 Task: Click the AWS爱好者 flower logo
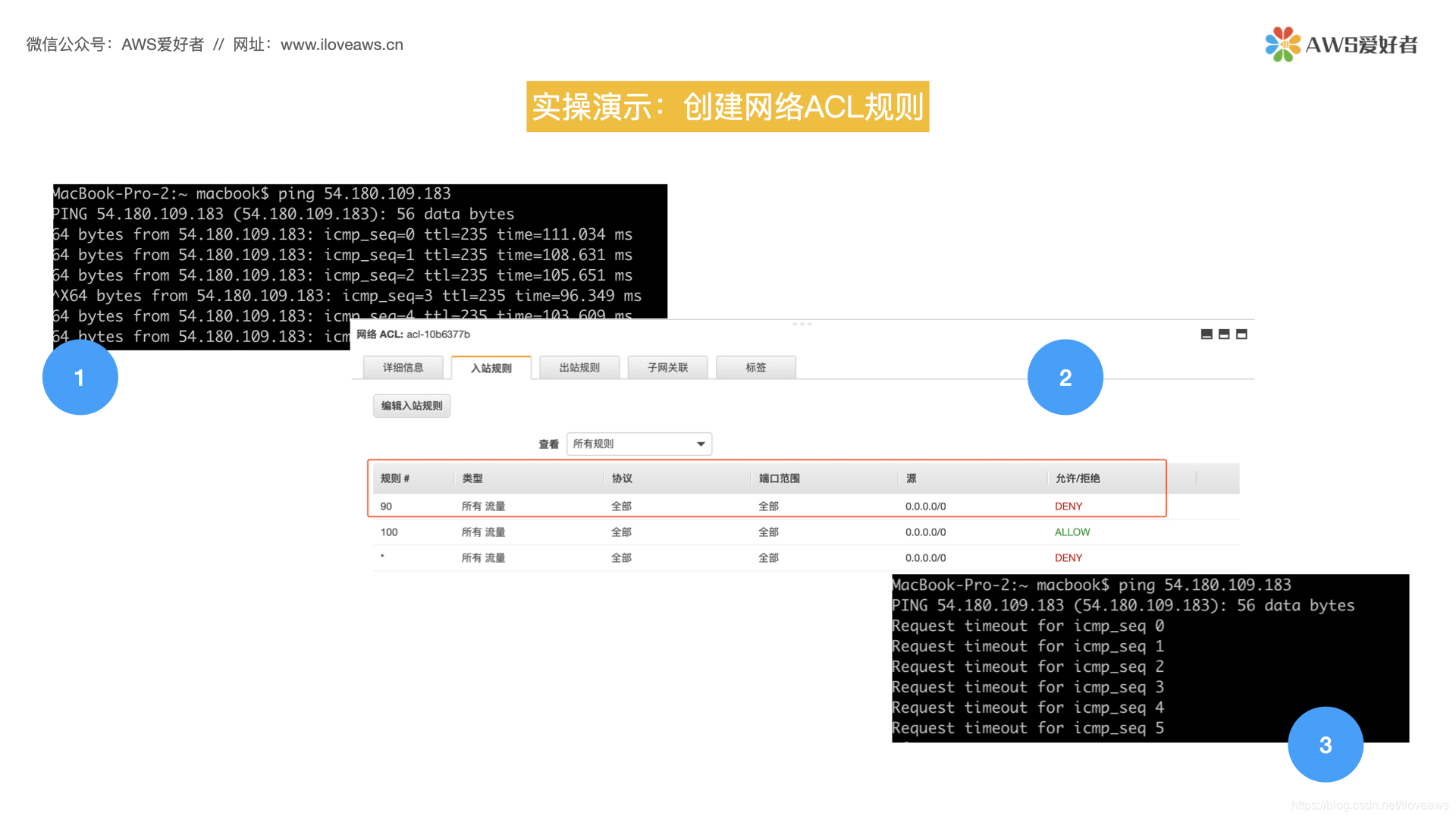pos(1282,44)
